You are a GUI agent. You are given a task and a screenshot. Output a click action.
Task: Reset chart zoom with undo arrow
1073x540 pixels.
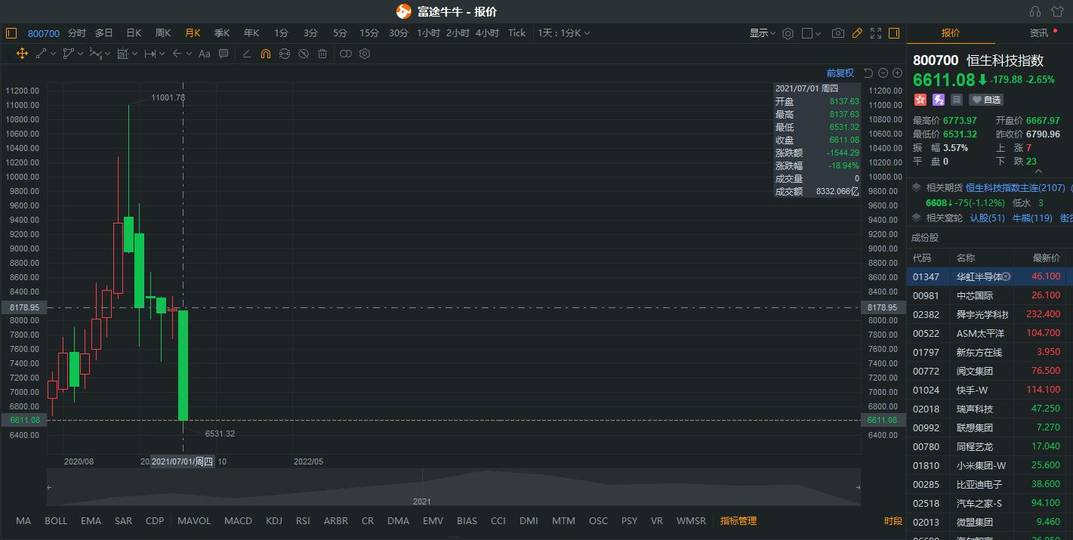868,73
